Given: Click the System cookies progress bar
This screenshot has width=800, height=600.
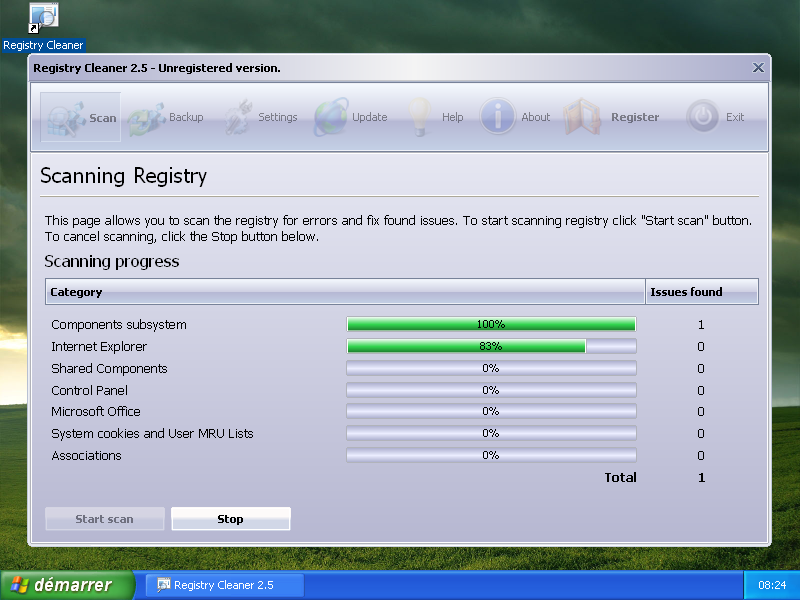Looking at the screenshot, I should coord(491,433).
